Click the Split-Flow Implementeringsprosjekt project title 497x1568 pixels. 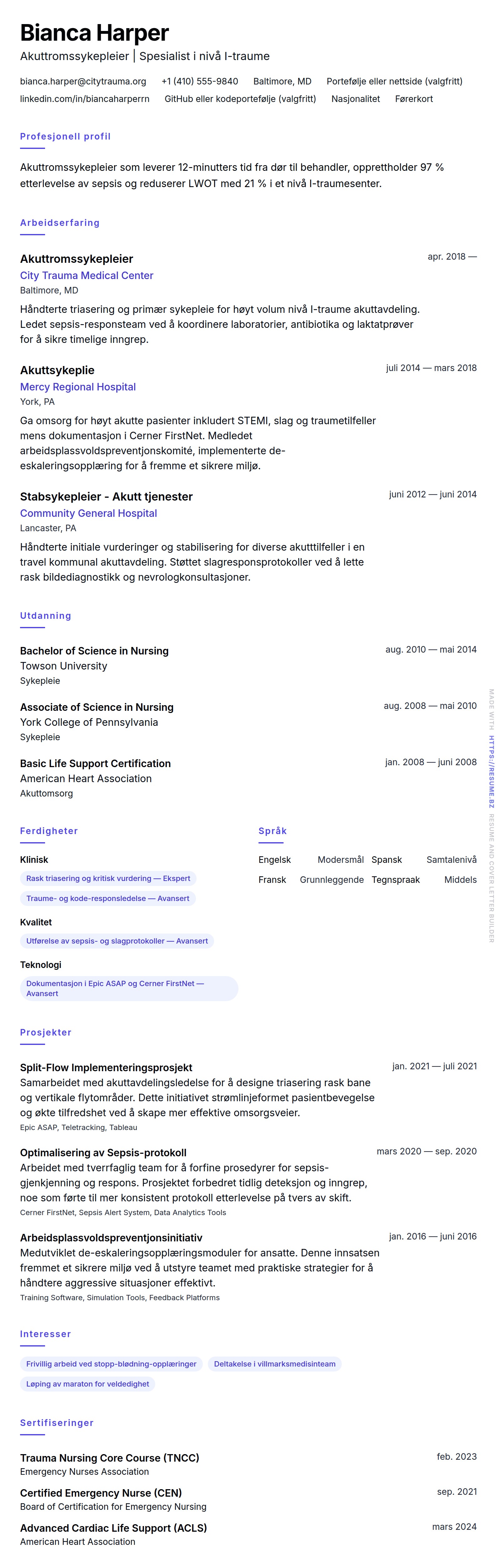pyautogui.click(x=106, y=1068)
